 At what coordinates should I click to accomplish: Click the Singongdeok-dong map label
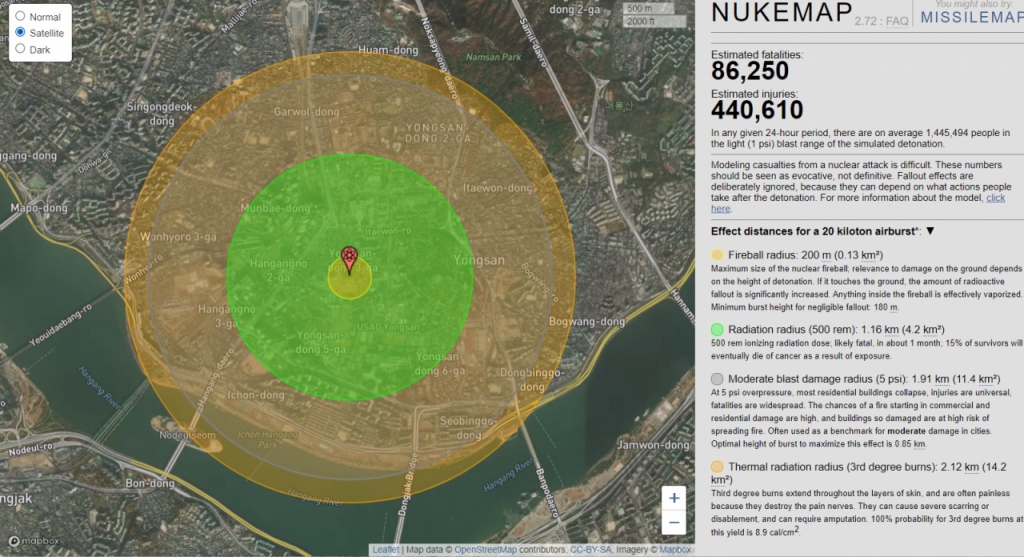[x=161, y=114]
